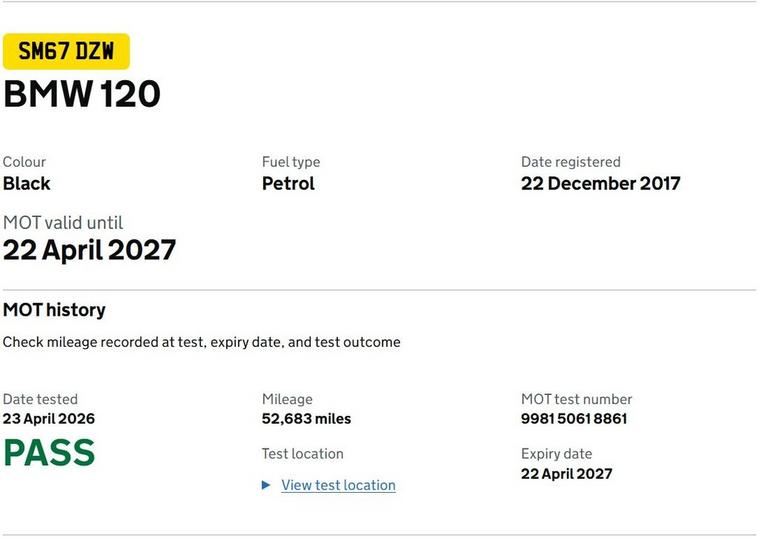Click the Petrol fuel type value

(288, 183)
